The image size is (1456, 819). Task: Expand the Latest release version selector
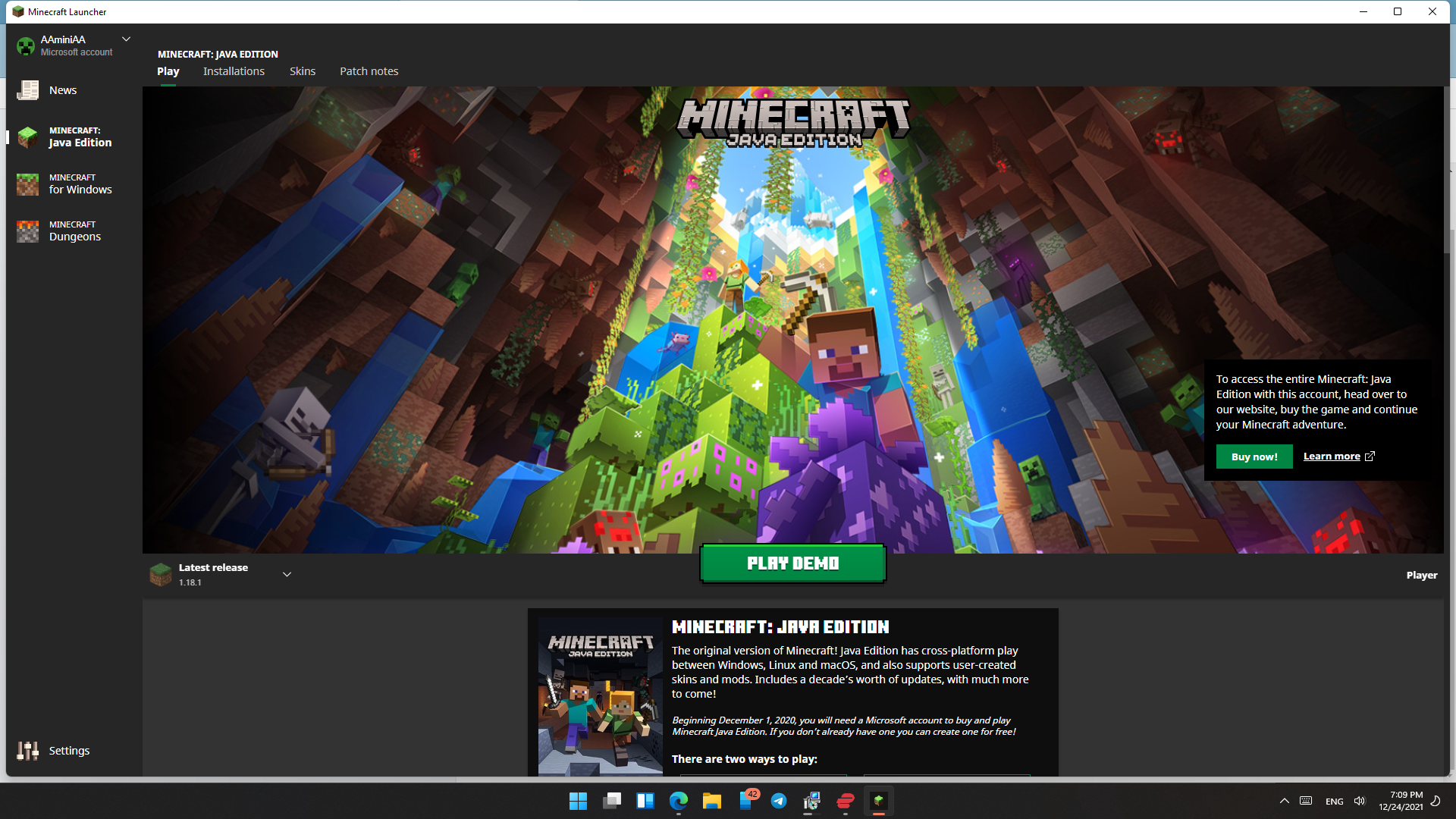pos(287,575)
